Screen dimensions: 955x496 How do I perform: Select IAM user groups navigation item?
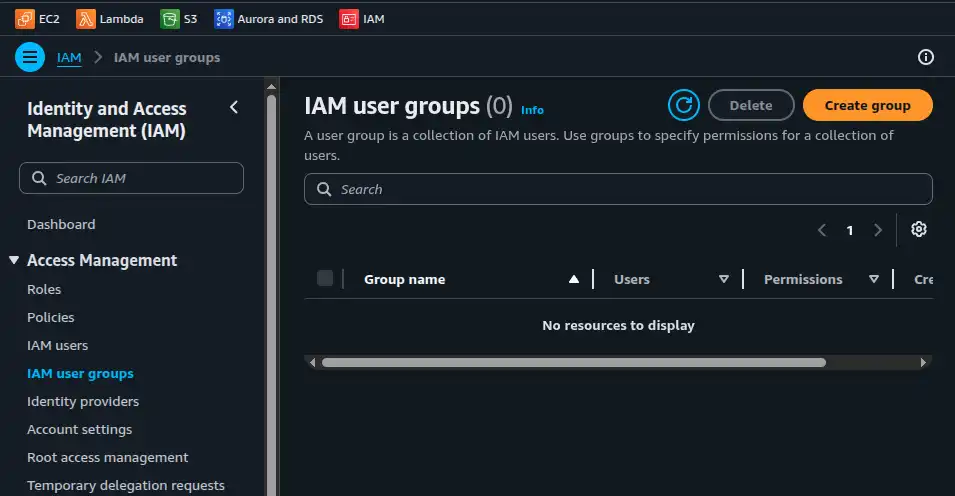click(x=80, y=374)
